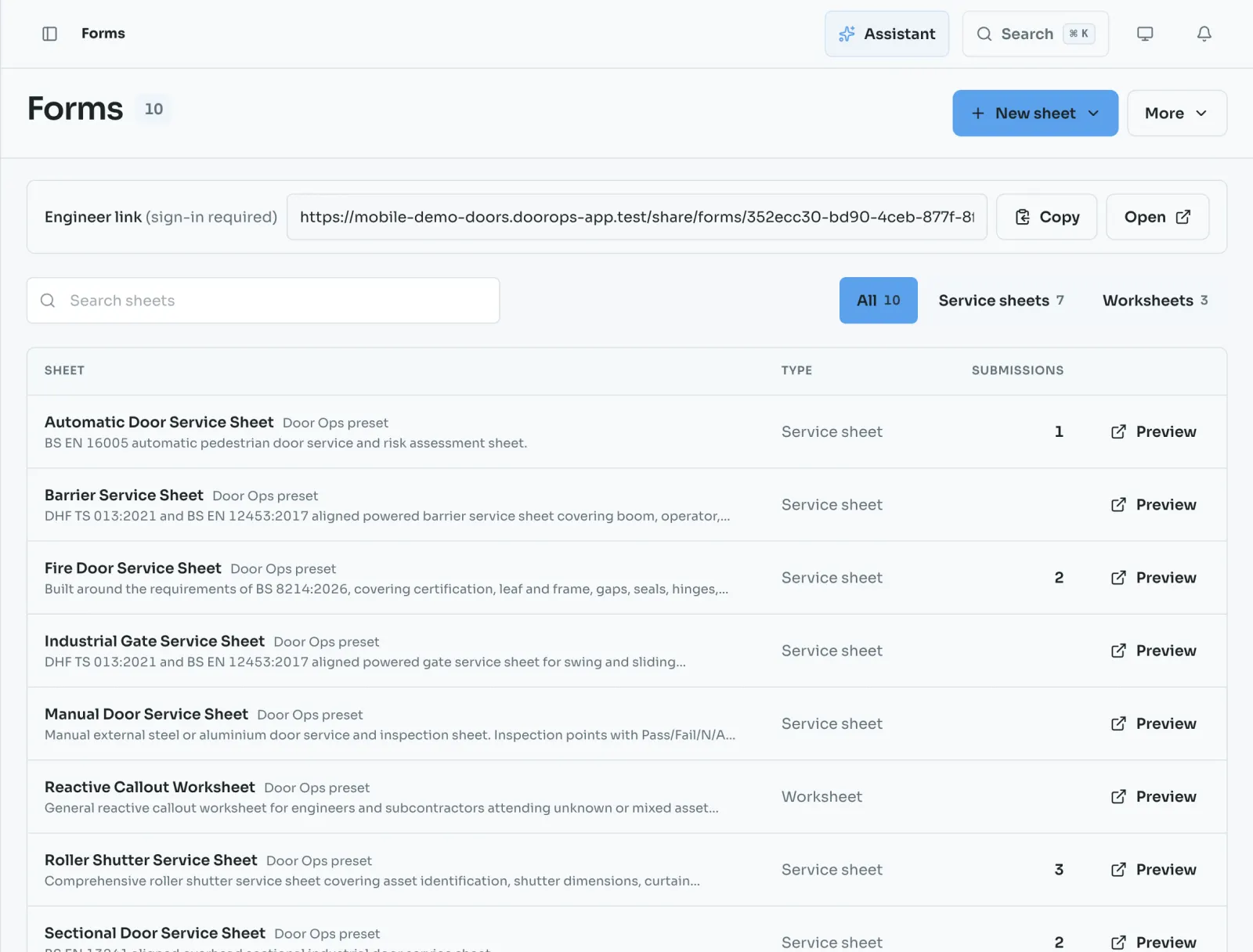Open Roller Shutter Service Sheet title
Viewport: 1253px width, 952px height.
(x=151, y=860)
